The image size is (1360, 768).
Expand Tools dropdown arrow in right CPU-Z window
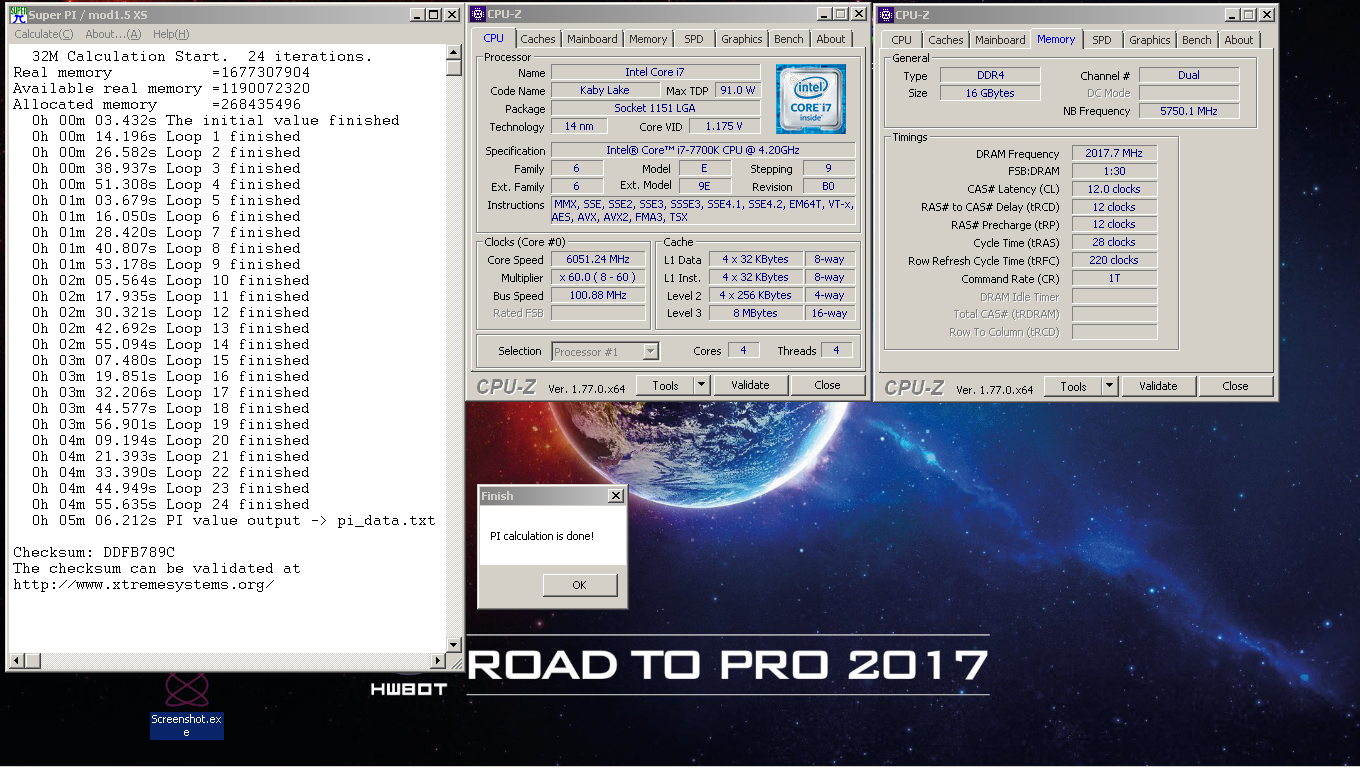coord(1109,386)
